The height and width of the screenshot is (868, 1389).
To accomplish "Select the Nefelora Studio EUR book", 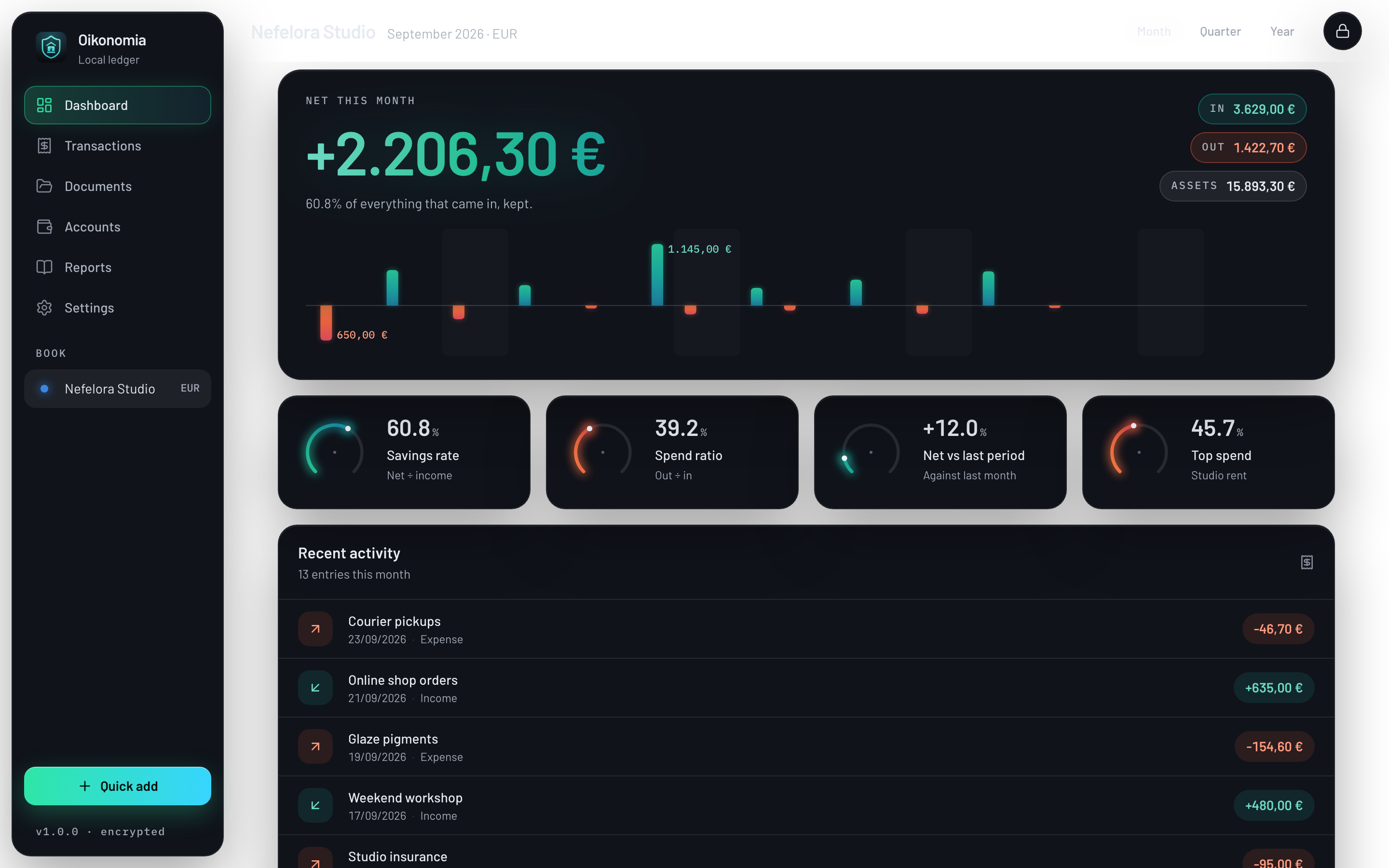I will pyautogui.click(x=118, y=389).
